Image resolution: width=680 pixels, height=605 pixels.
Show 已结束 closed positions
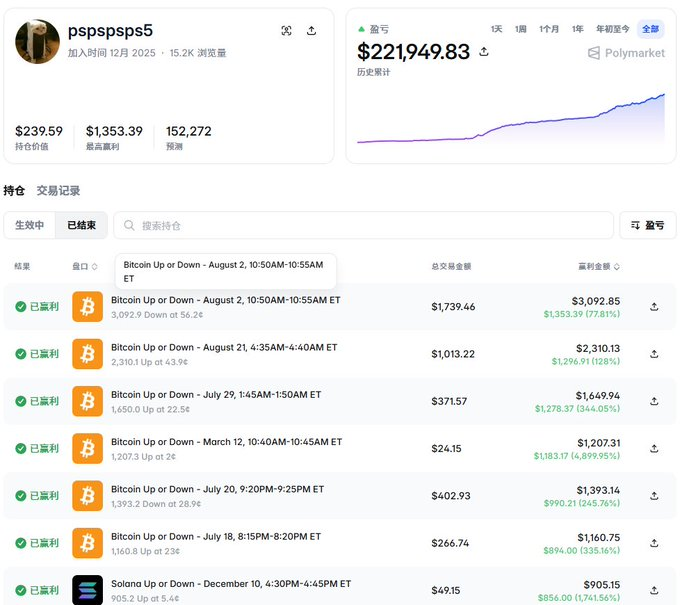click(x=82, y=225)
